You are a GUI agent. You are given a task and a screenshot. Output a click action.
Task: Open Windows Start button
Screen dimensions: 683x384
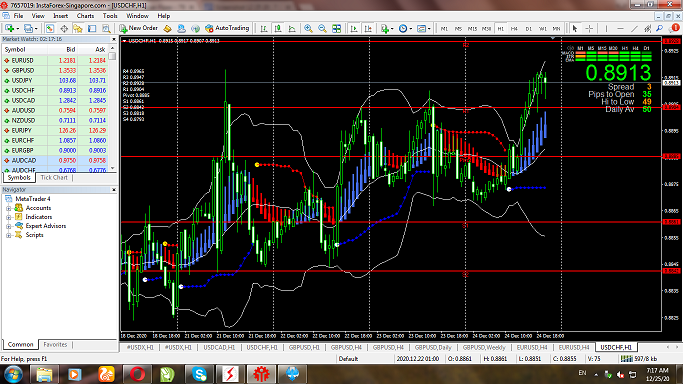click(x=13, y=374)
